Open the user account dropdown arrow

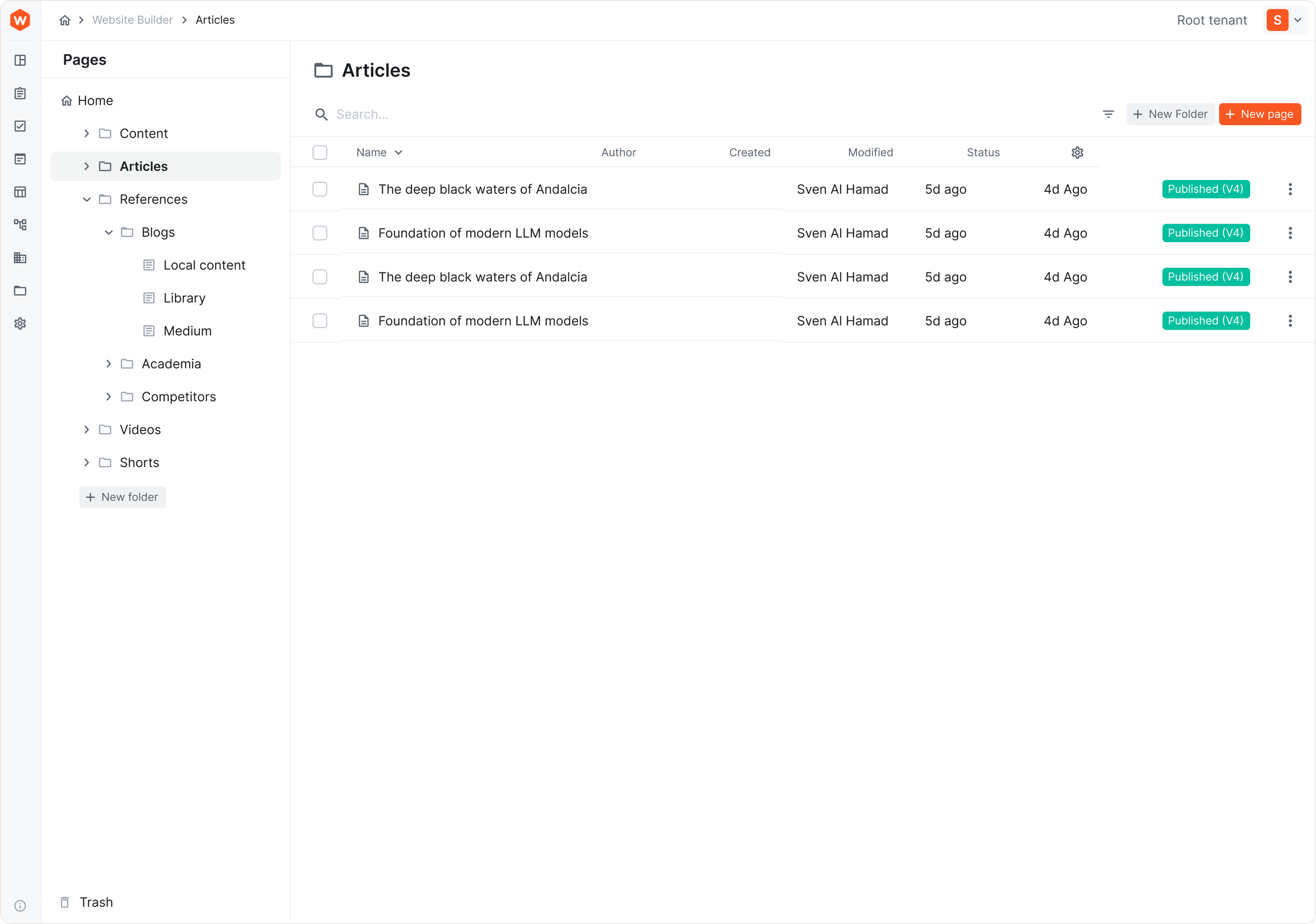tap(1298, 20)
